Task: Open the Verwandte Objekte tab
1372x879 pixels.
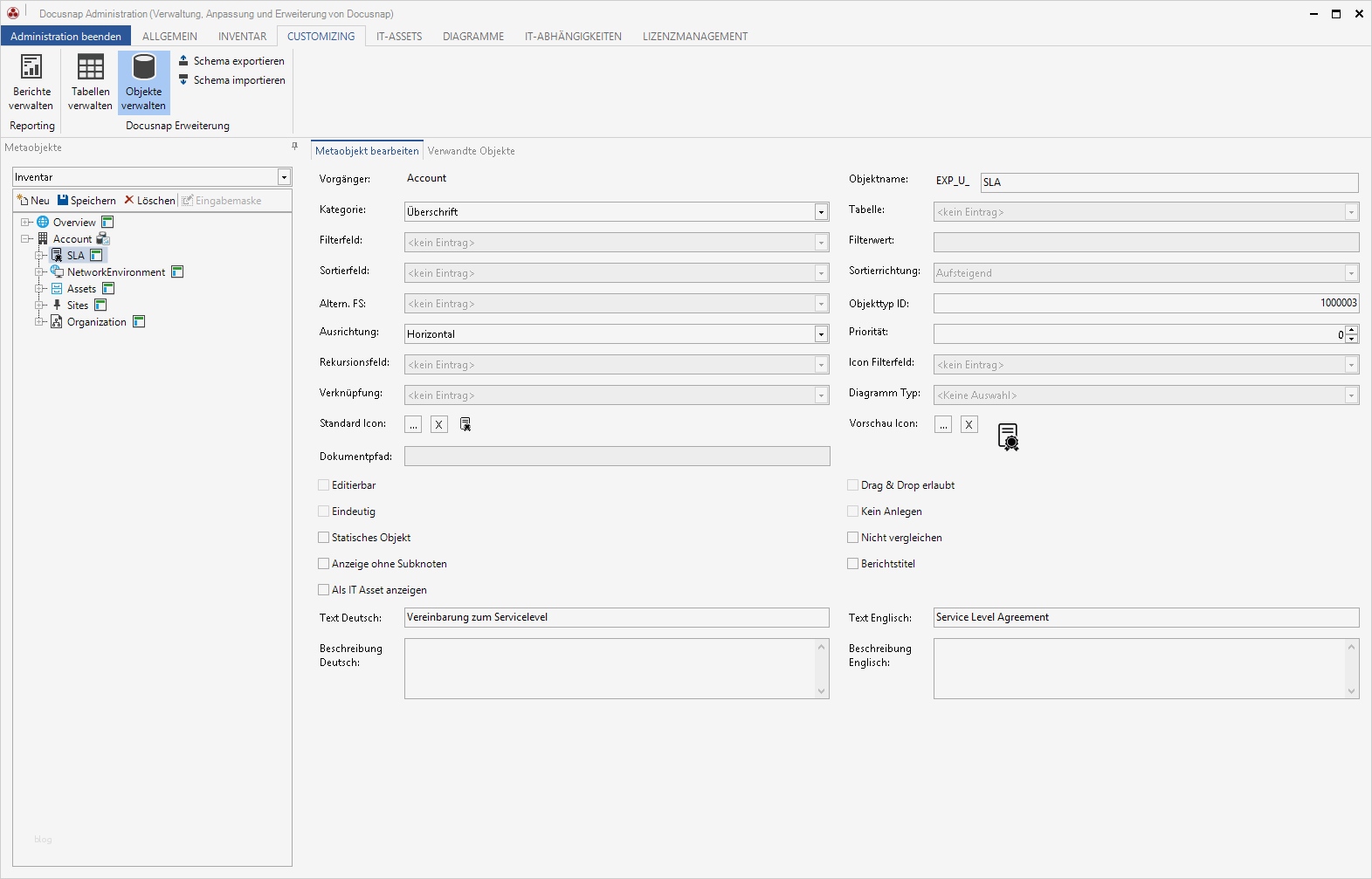Action: click(471, 151)
